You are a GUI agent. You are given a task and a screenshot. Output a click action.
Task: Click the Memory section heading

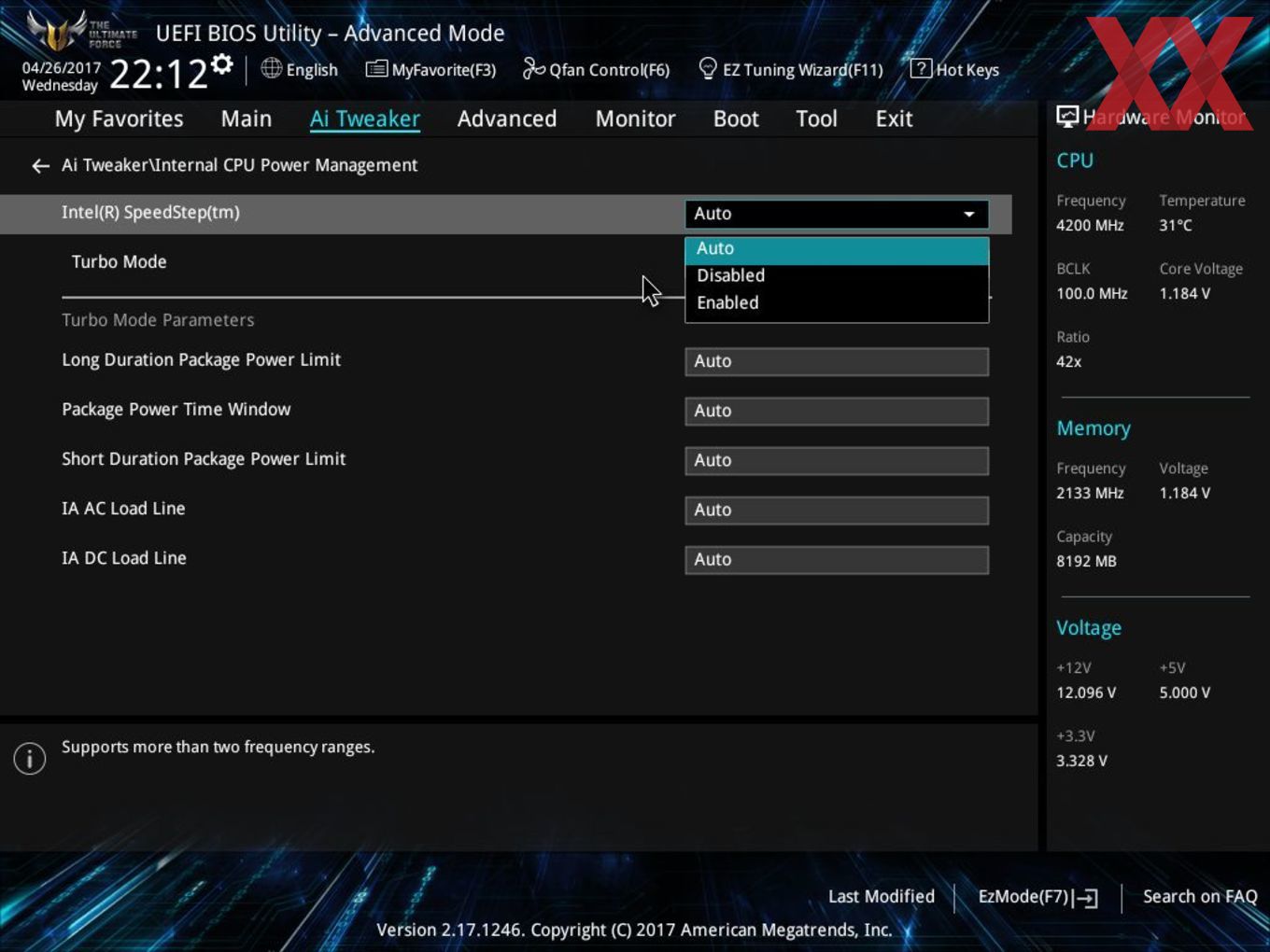[x=1094, y=428]
